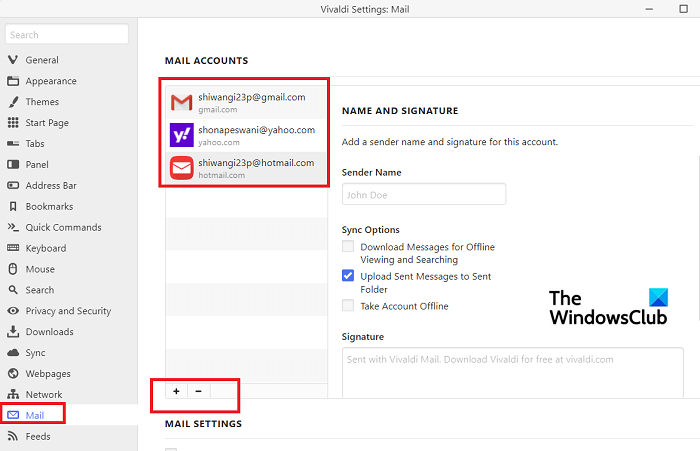Click the Sync cloud icon

click(x=13, y=353)
